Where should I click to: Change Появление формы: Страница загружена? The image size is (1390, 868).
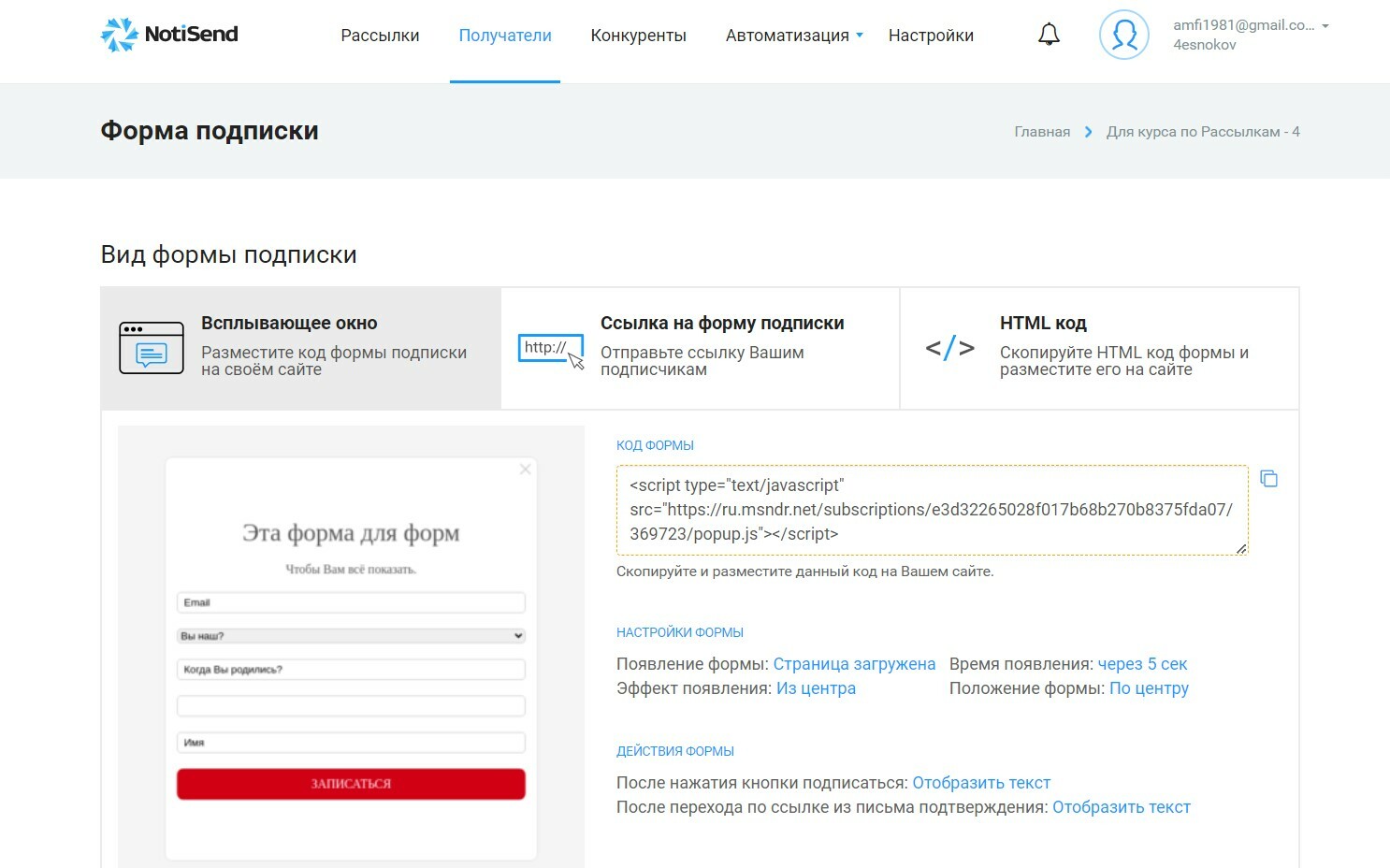coord(854,664)
